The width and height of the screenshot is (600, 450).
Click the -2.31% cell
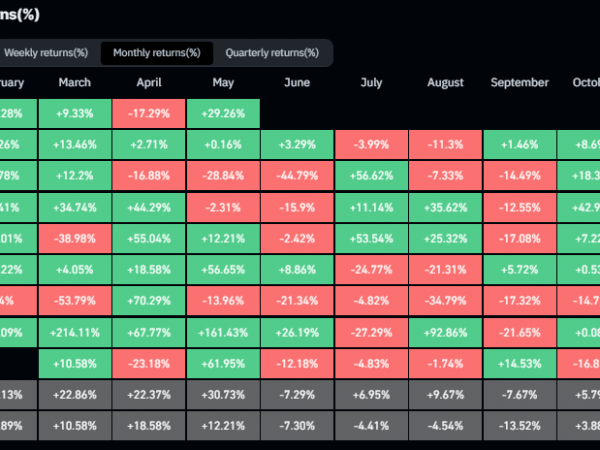223,208
